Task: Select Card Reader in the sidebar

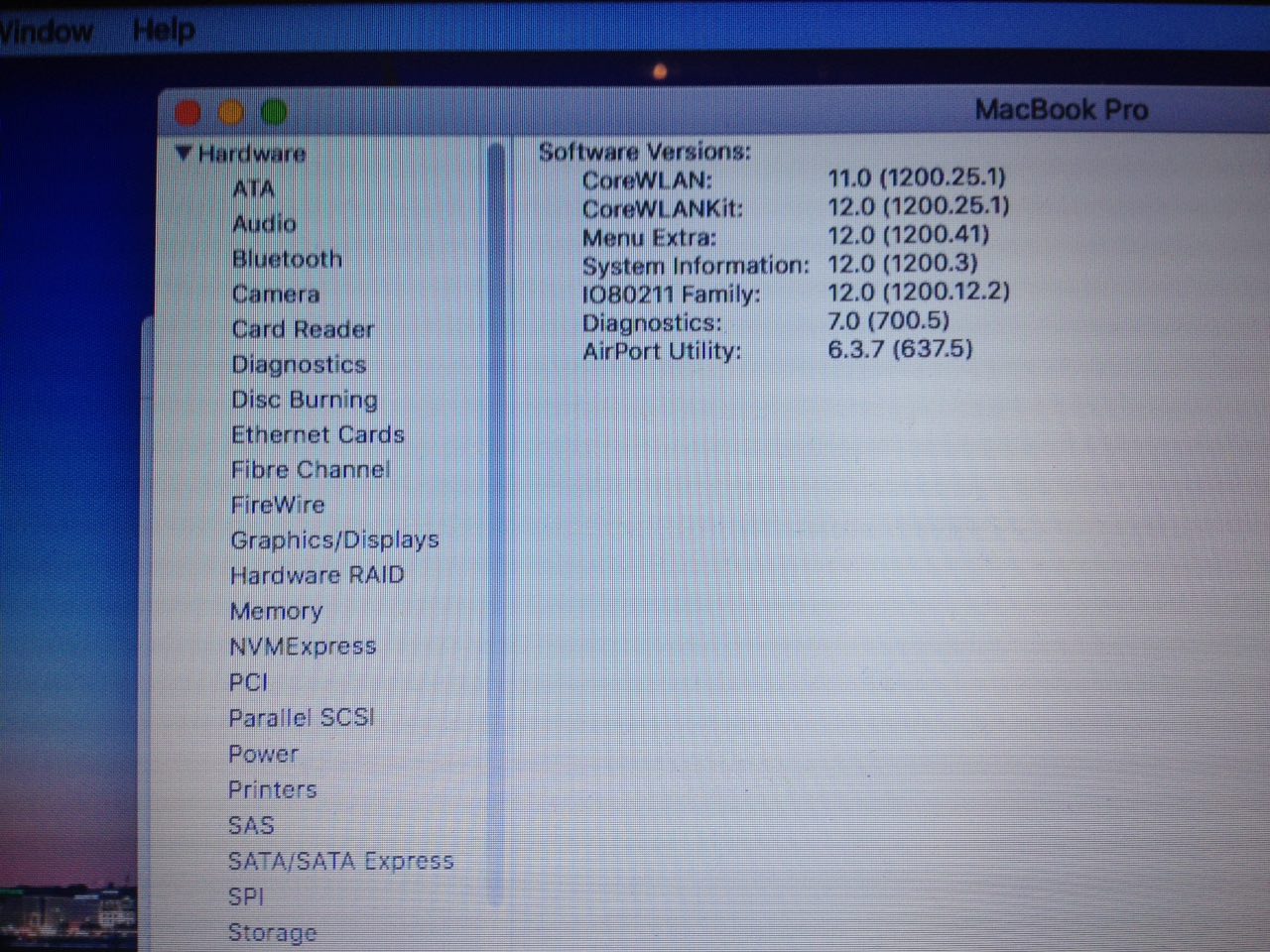Action: [x=303, y=329]
